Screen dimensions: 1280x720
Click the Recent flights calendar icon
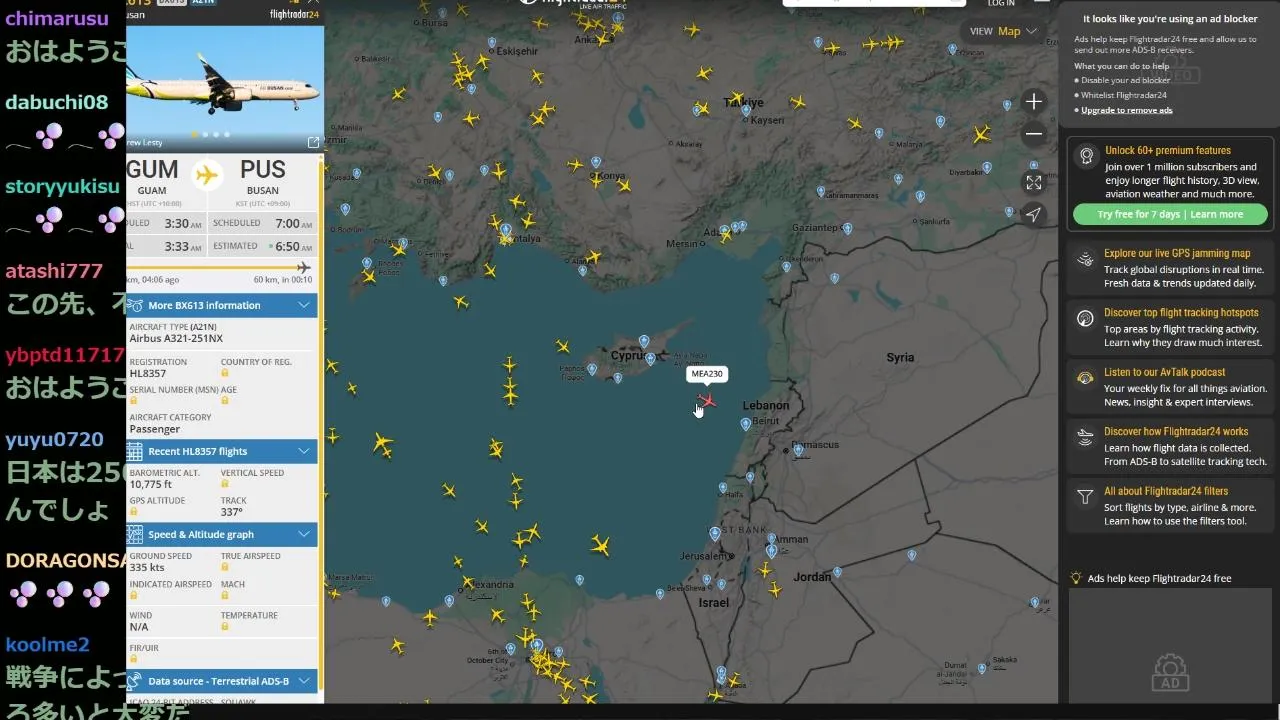pos(135,451)
